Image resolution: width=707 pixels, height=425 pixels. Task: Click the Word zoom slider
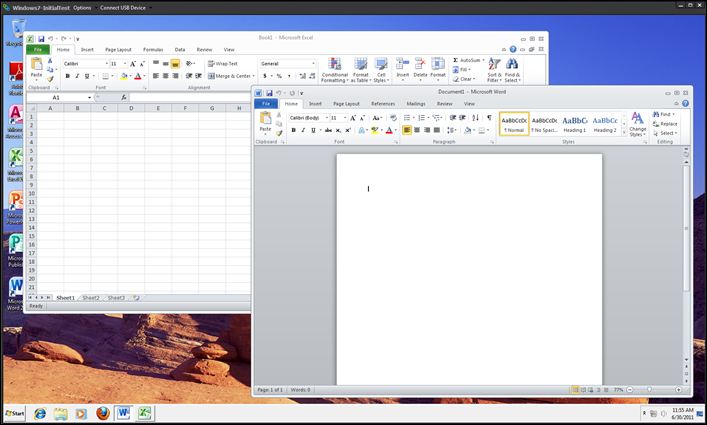tap(649, 389)
